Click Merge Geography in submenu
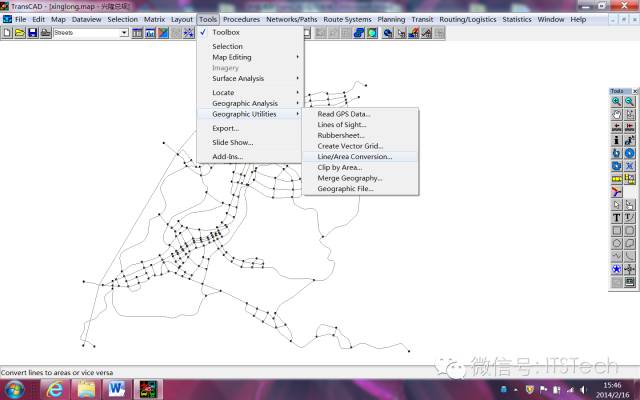This screenshot has height=400, width=640. click(x=351, y=178)
